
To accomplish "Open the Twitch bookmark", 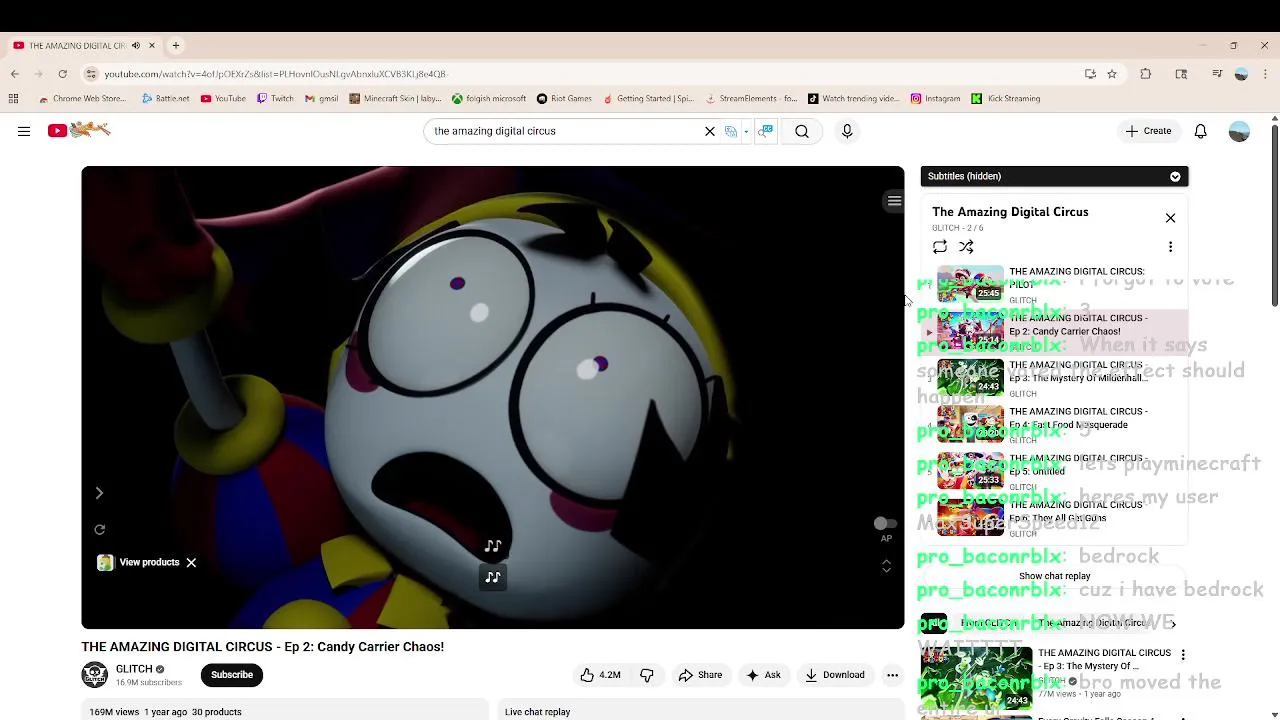I will point(275,98).
